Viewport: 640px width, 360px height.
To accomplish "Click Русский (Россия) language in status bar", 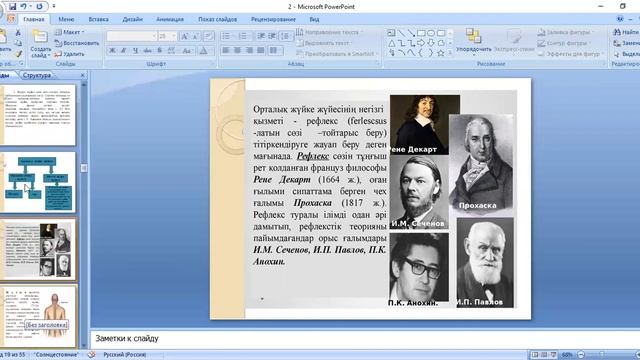I will click(x=124, y=355).
